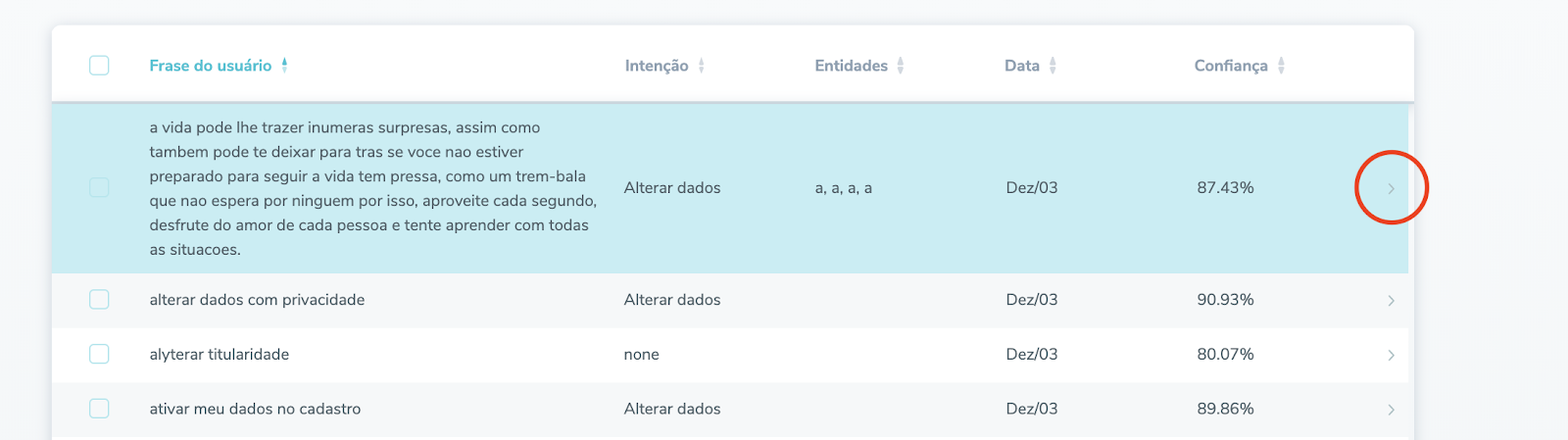Select the 'Intenção' column header label

click(657, 66)
